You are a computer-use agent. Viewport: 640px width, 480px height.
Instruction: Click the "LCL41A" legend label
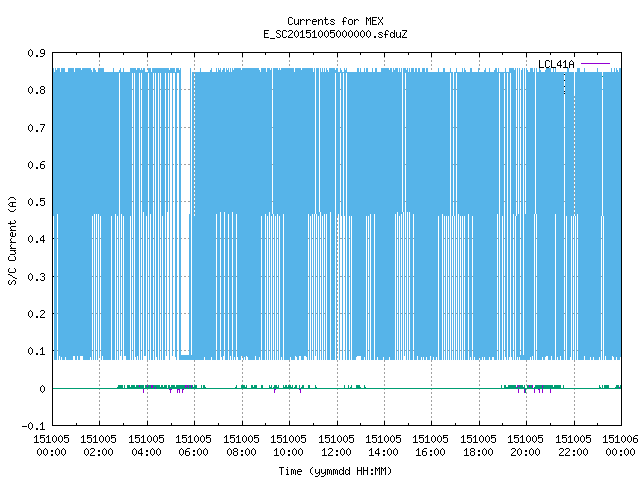[x=556, y=64]
